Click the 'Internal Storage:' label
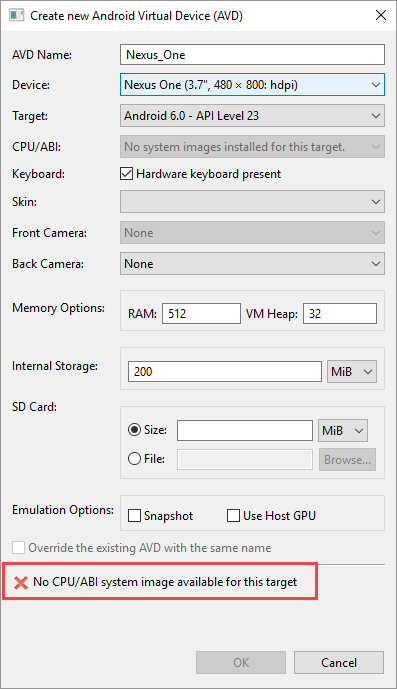Screen dimensions: 397x689 (x=55, y=366)
